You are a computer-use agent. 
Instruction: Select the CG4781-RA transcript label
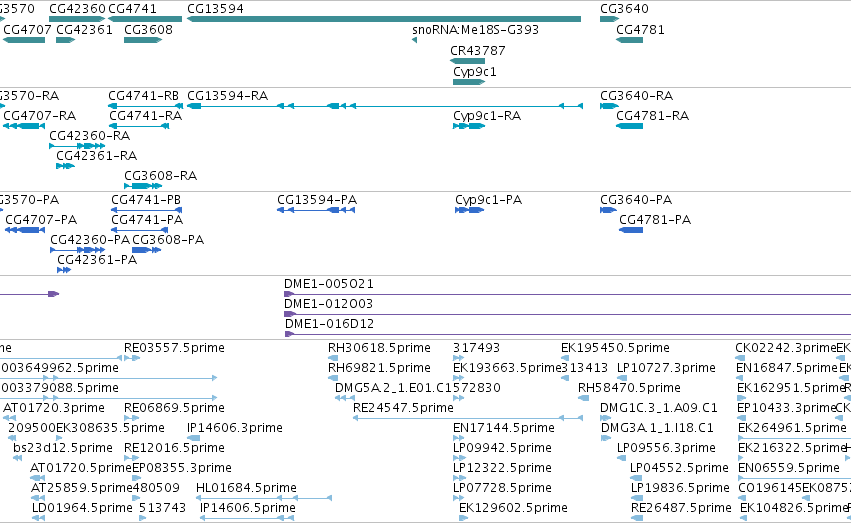click(x=652, y=116)
